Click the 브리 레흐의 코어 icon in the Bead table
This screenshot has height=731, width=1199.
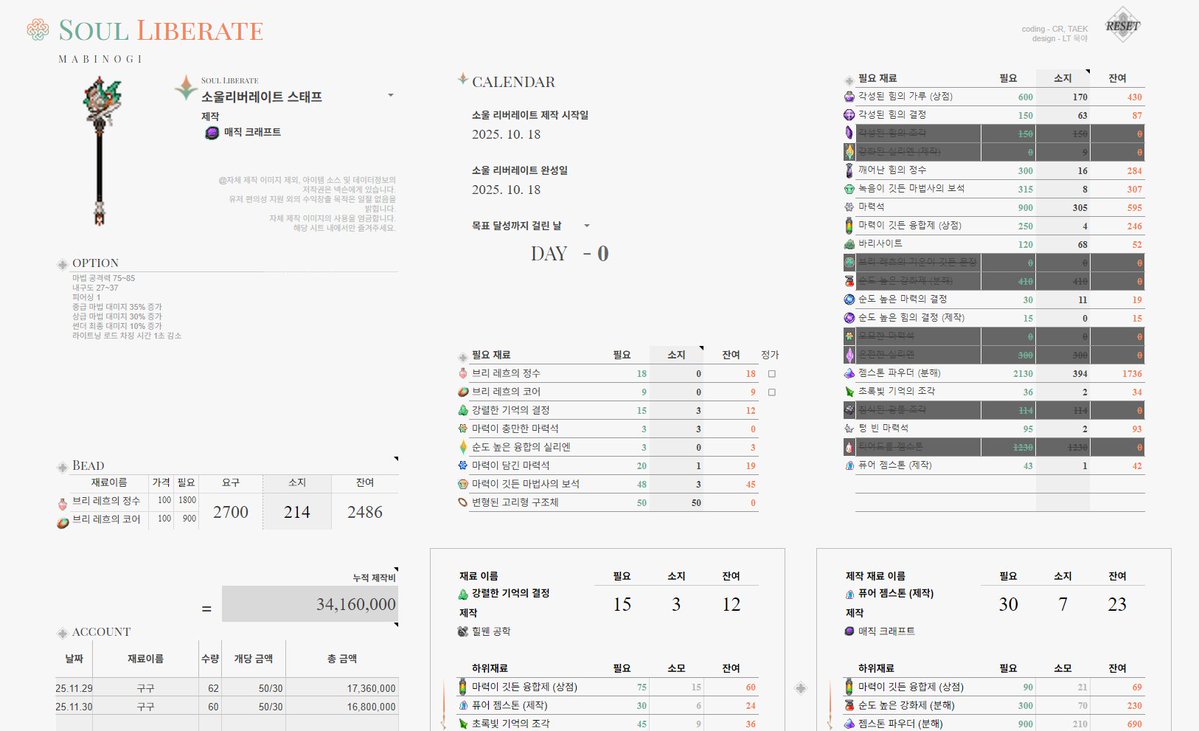(63, 523)
